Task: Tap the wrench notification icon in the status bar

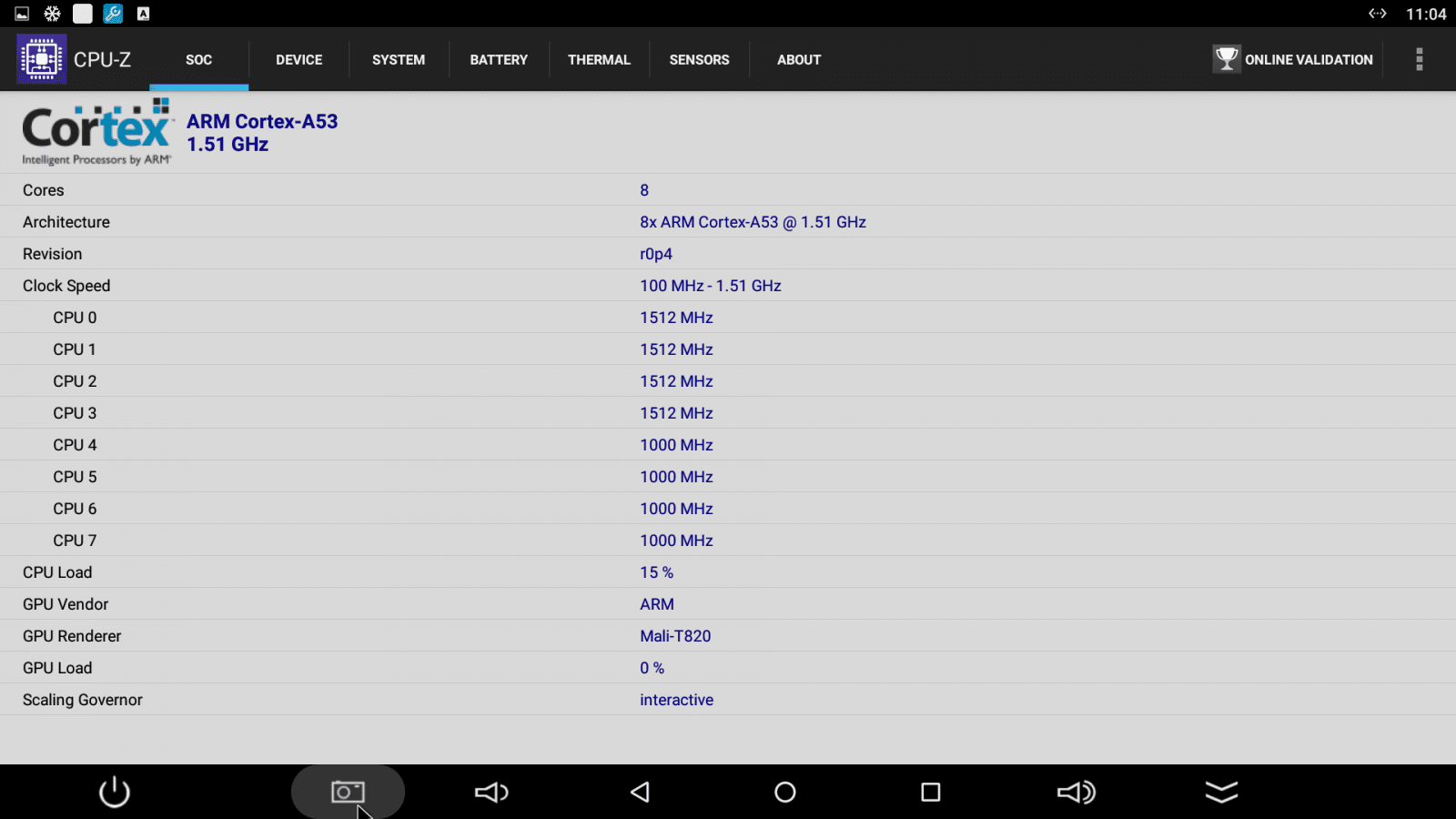Action: tap(112, 14)
